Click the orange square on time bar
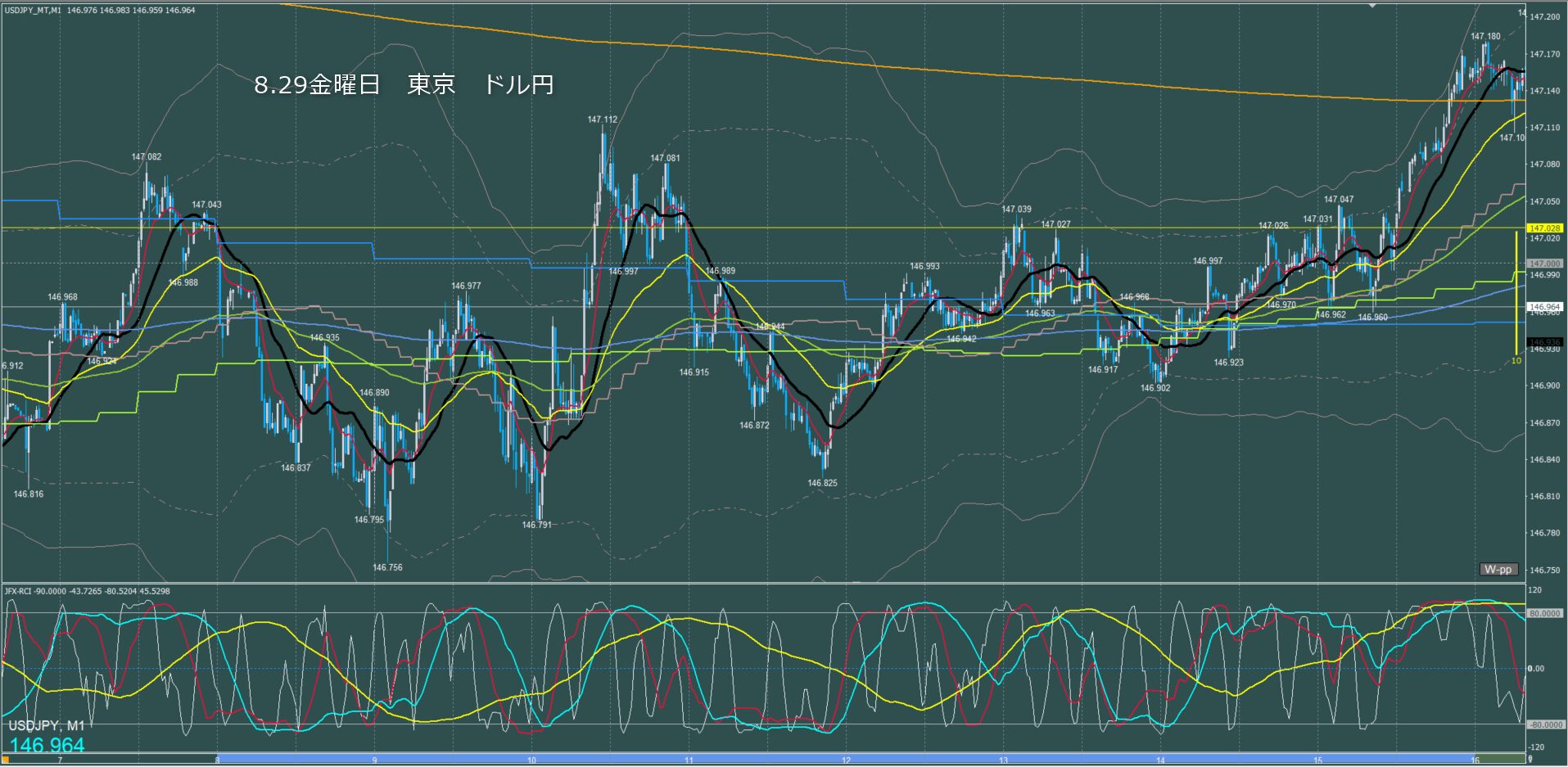 pyautogui.click(x=5, y=760)
